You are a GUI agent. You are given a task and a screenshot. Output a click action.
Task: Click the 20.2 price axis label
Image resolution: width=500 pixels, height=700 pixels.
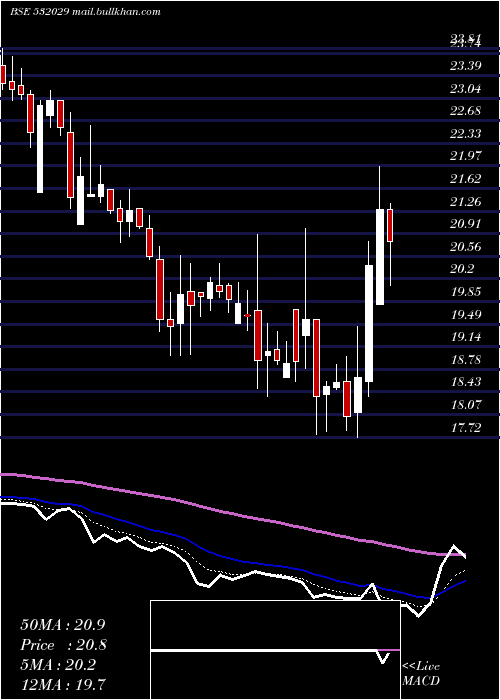tap(462, 269)
